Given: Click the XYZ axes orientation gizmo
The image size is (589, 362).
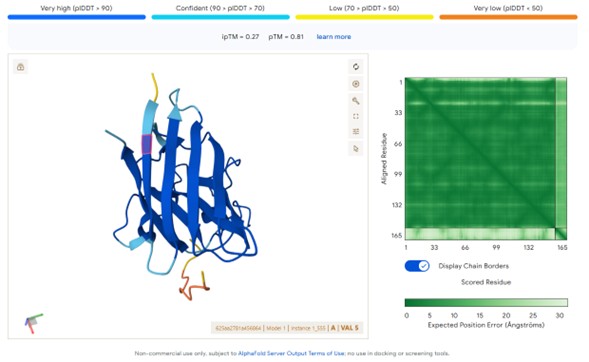Looking at the screenshot, I should pyautogui.click(x=33, y=323).
